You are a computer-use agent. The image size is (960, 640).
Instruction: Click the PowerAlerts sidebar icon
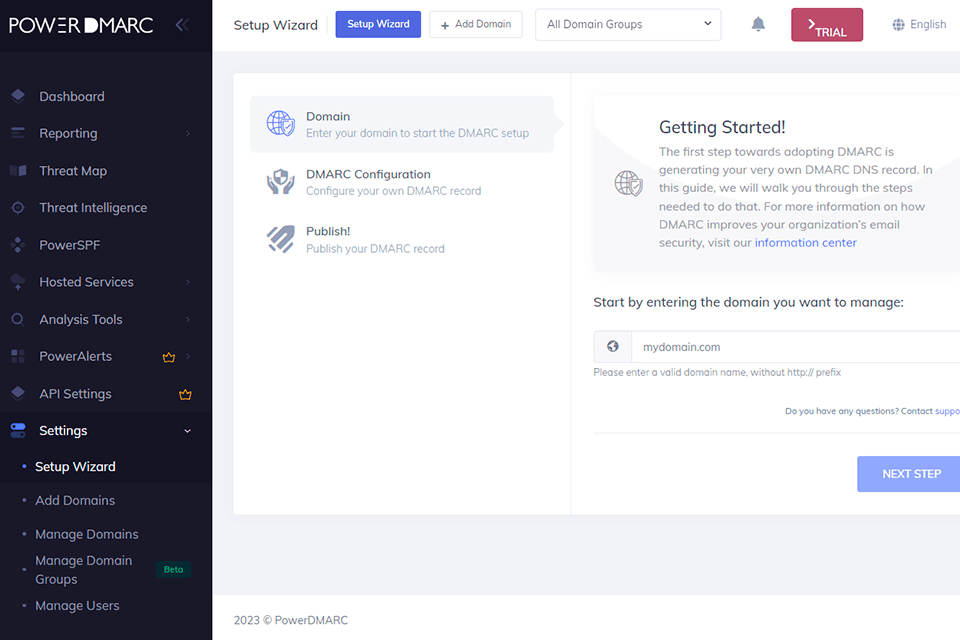tap(18, 356)
